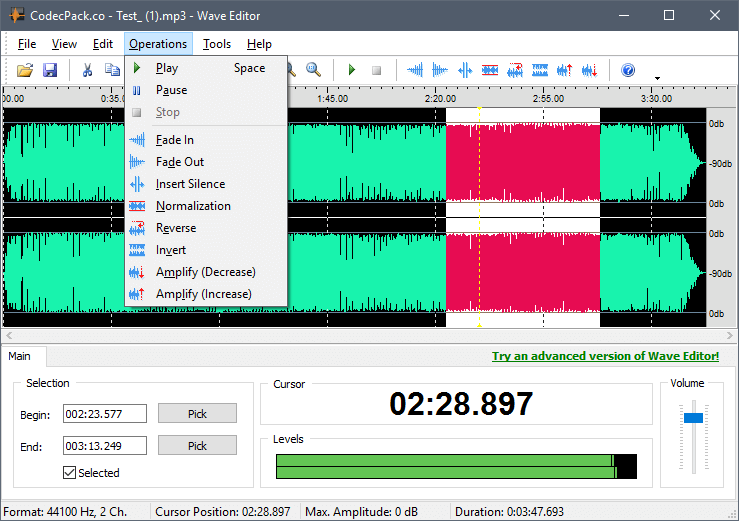Click the Cut scissors icon in toolbar

pyautogui.click(x=87, y=70)
